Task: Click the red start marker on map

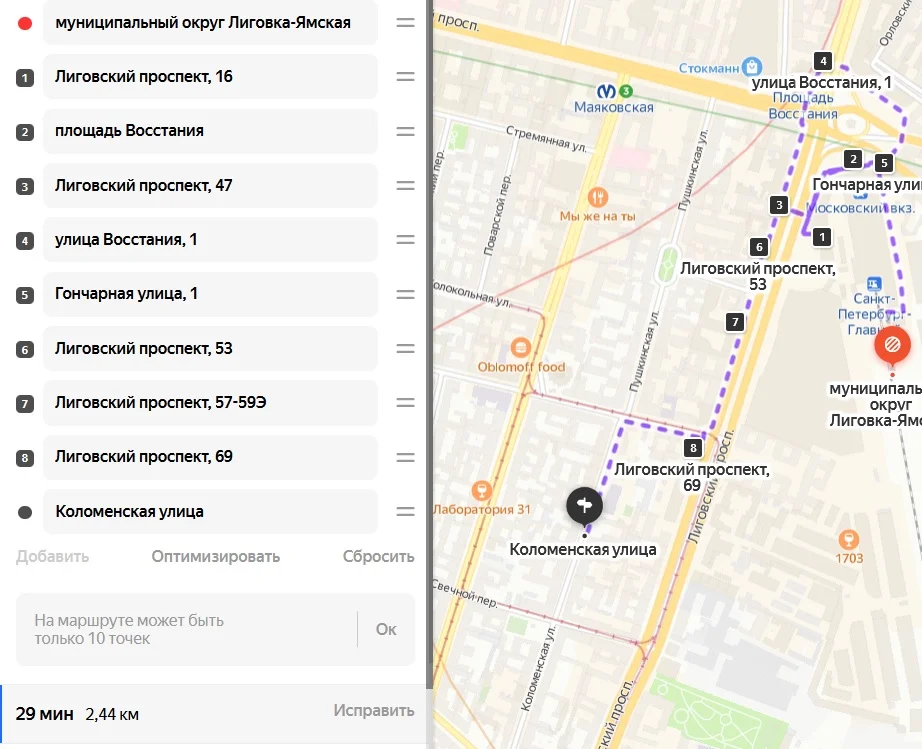Action: pyautogui.click(x=892, y=345)
